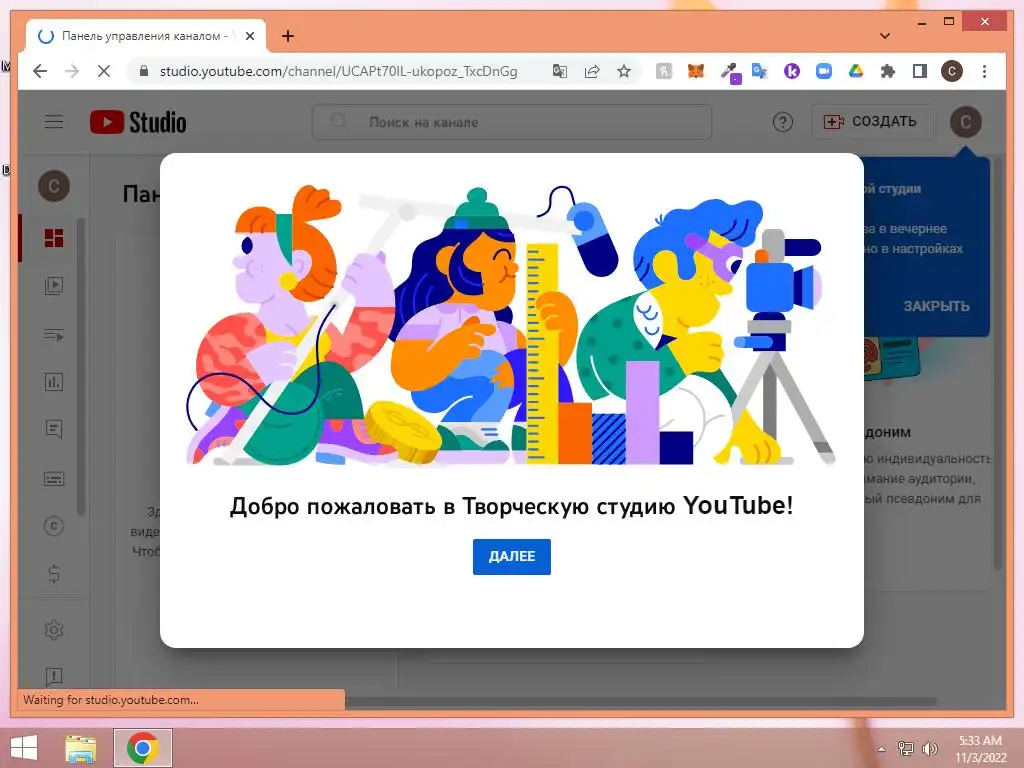Click the channel avatar in the sidebar

click(54, 187)
